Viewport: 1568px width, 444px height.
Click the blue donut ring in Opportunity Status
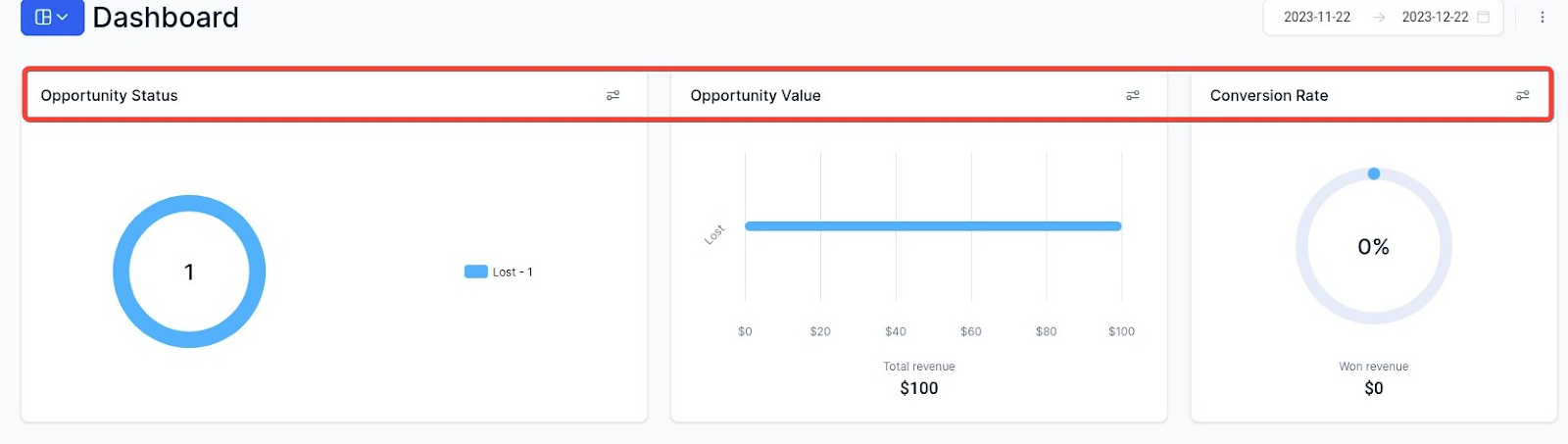click(121, 271)
